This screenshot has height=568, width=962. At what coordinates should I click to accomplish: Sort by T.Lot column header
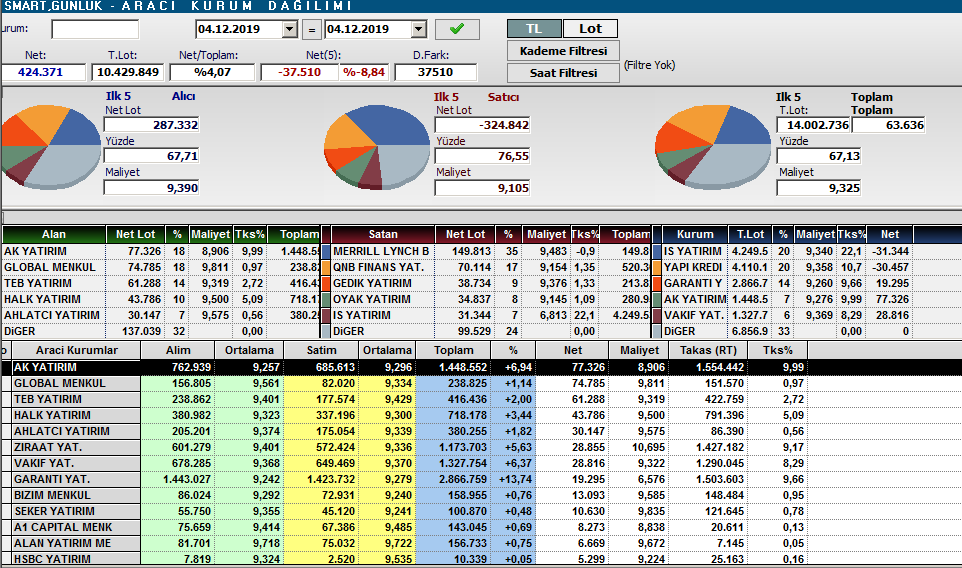coord(750,234)
